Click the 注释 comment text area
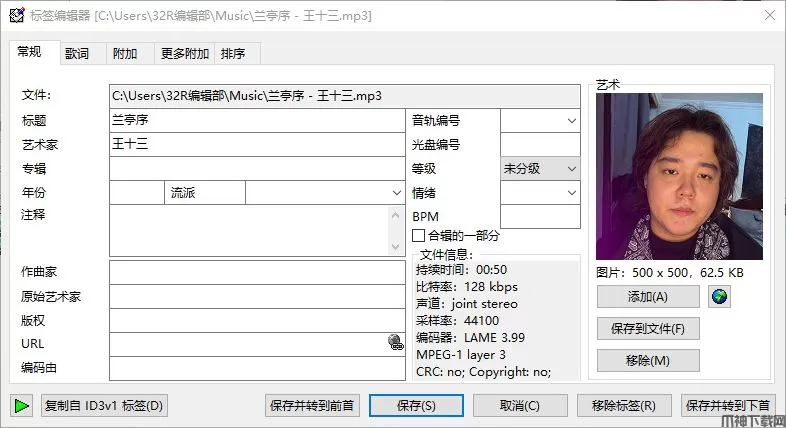The width and height of the screenshot is (786, 428). [x=249, y=231]
